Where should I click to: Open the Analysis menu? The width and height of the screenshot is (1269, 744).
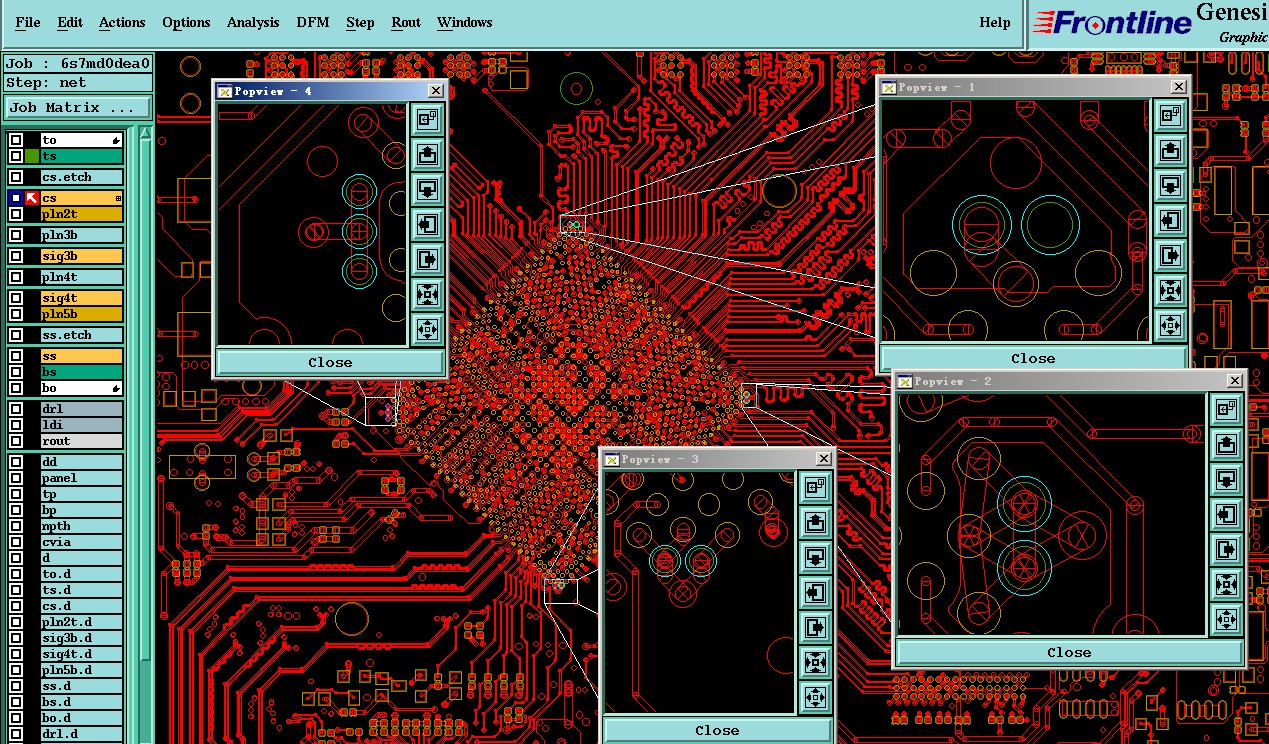pos(253,22)
